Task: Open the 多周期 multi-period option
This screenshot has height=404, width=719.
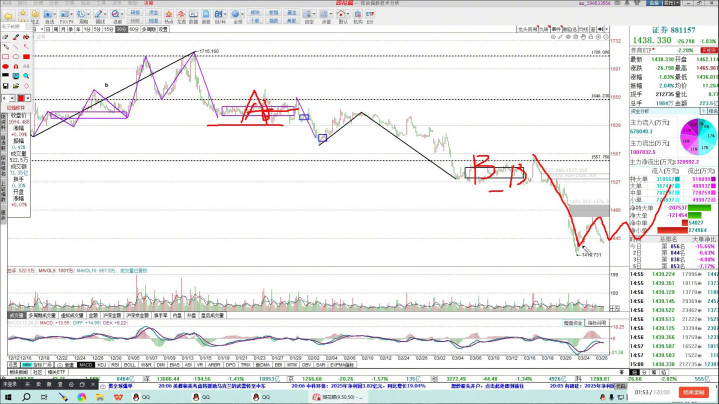Action: click(149, 29)
